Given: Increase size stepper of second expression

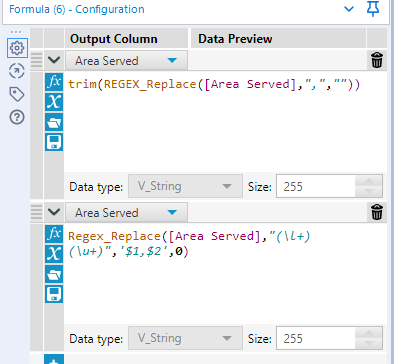Looking at the screenshot, I should pyautogui.click(x=369, y=333).
